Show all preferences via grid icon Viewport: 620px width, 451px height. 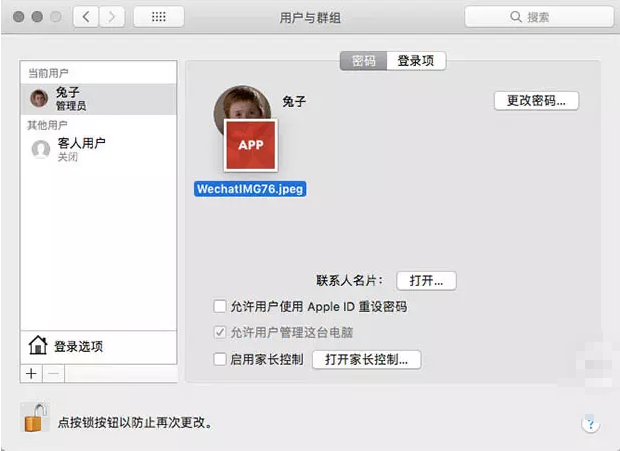tap(159, 17)
